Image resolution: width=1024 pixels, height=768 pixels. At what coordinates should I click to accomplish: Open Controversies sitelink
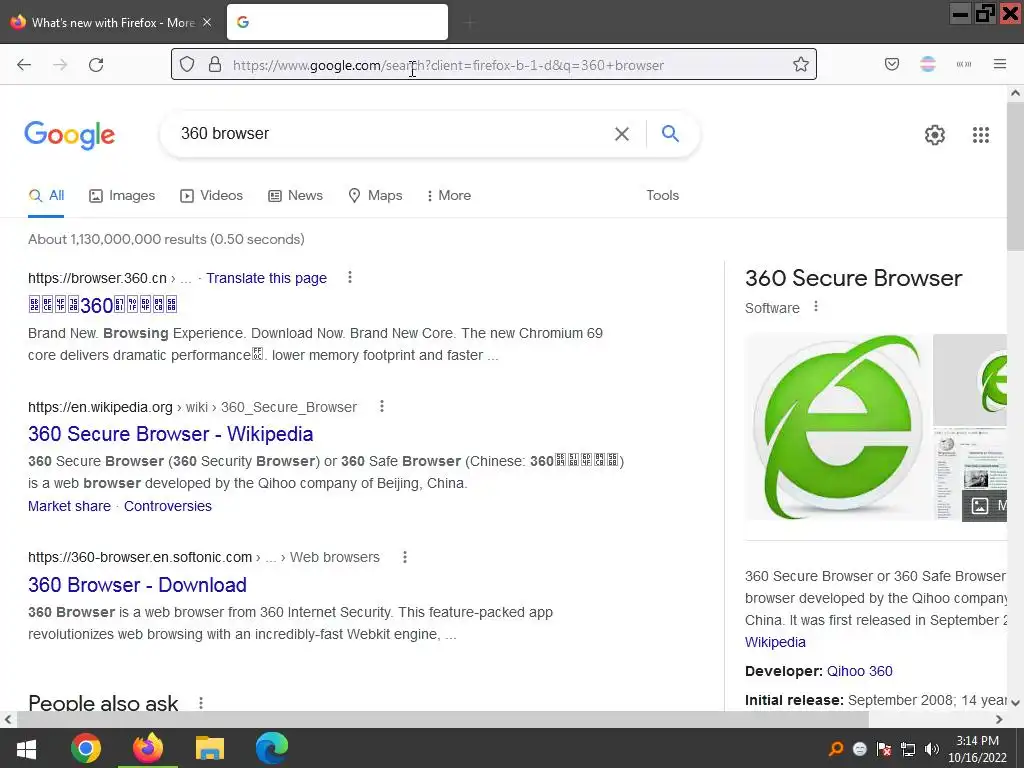point(168,506)
